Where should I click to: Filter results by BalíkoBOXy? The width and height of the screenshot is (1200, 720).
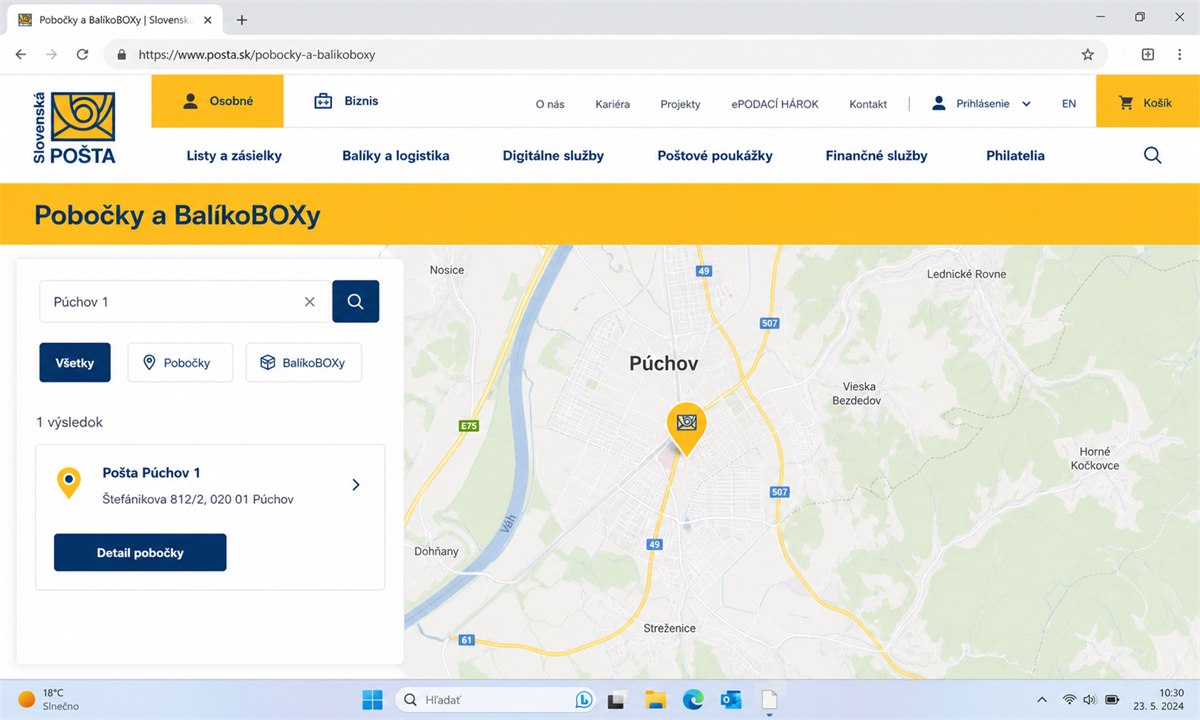pos(304,363)
